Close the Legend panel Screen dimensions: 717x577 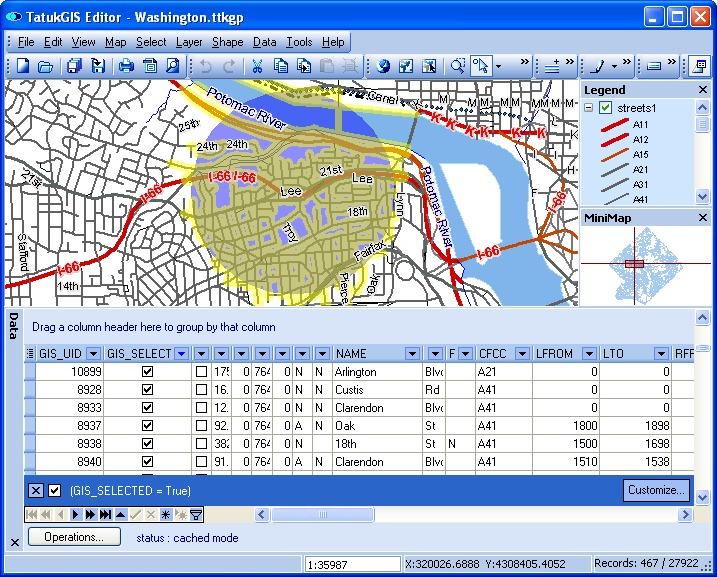pyautogui.click(x=703, y=90)
